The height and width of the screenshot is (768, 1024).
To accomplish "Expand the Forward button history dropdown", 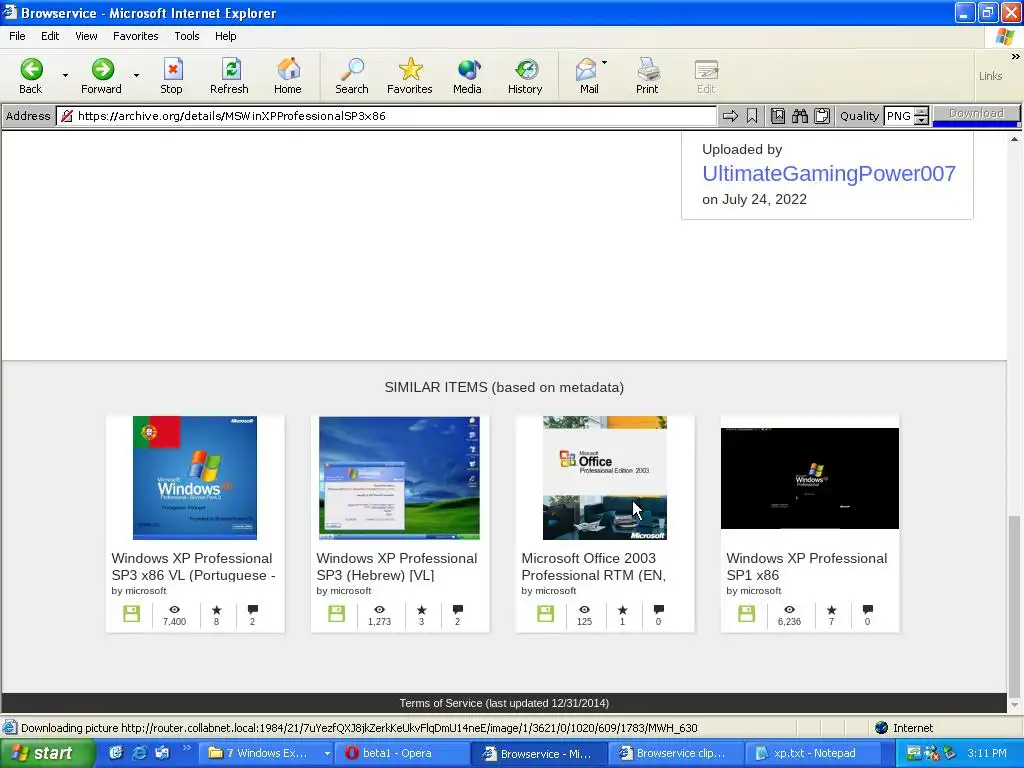I will point(136,76).
